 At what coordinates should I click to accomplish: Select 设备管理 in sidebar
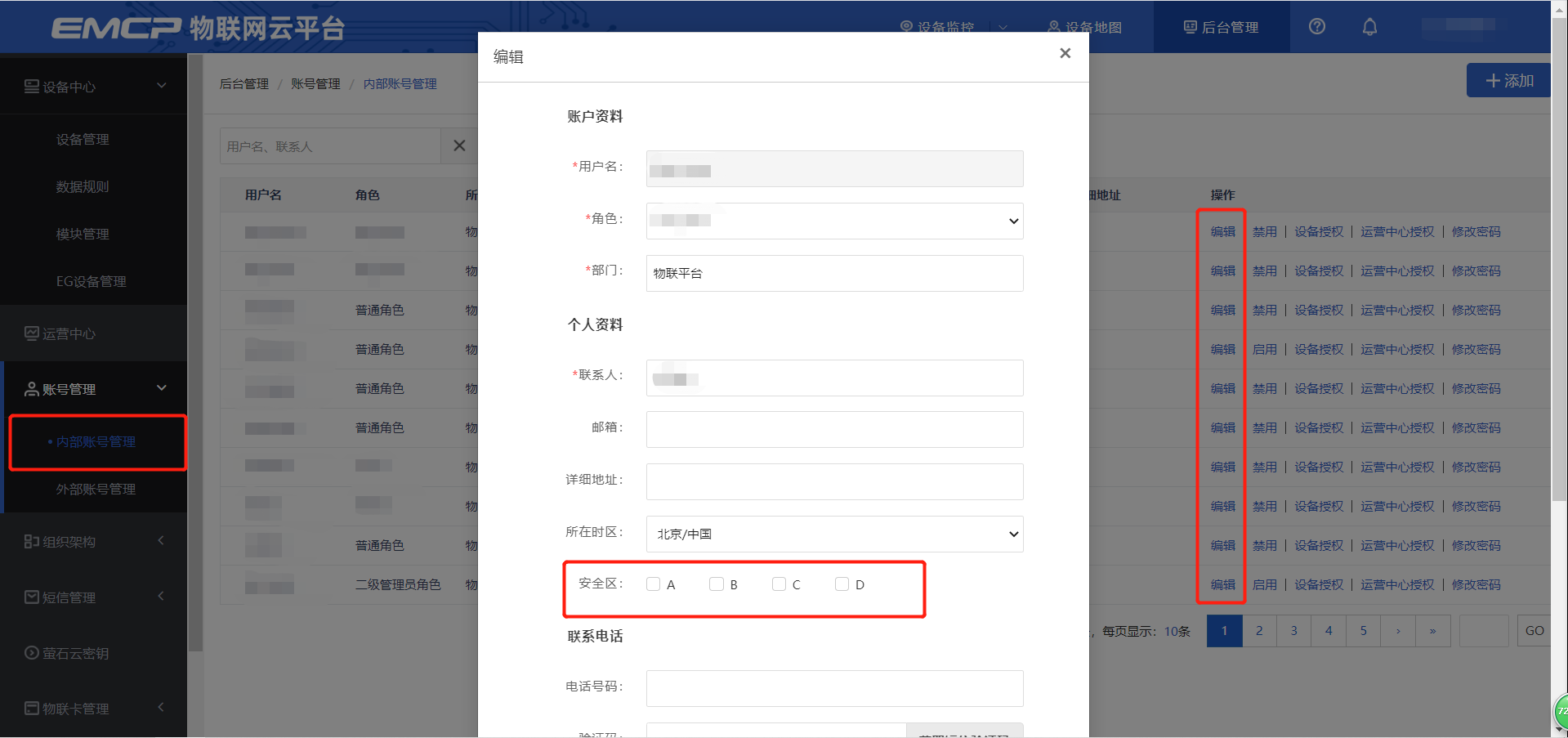pyautogui.click(x=83, y=139)
